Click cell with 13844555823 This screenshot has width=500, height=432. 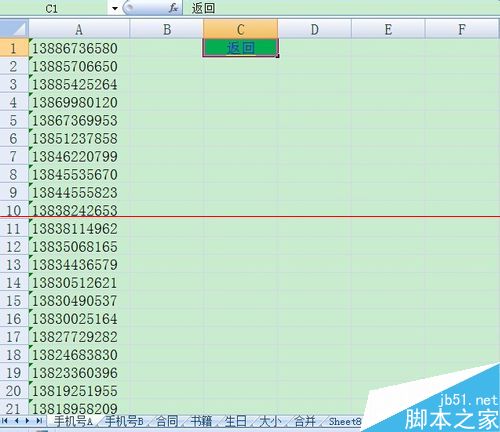79,192
